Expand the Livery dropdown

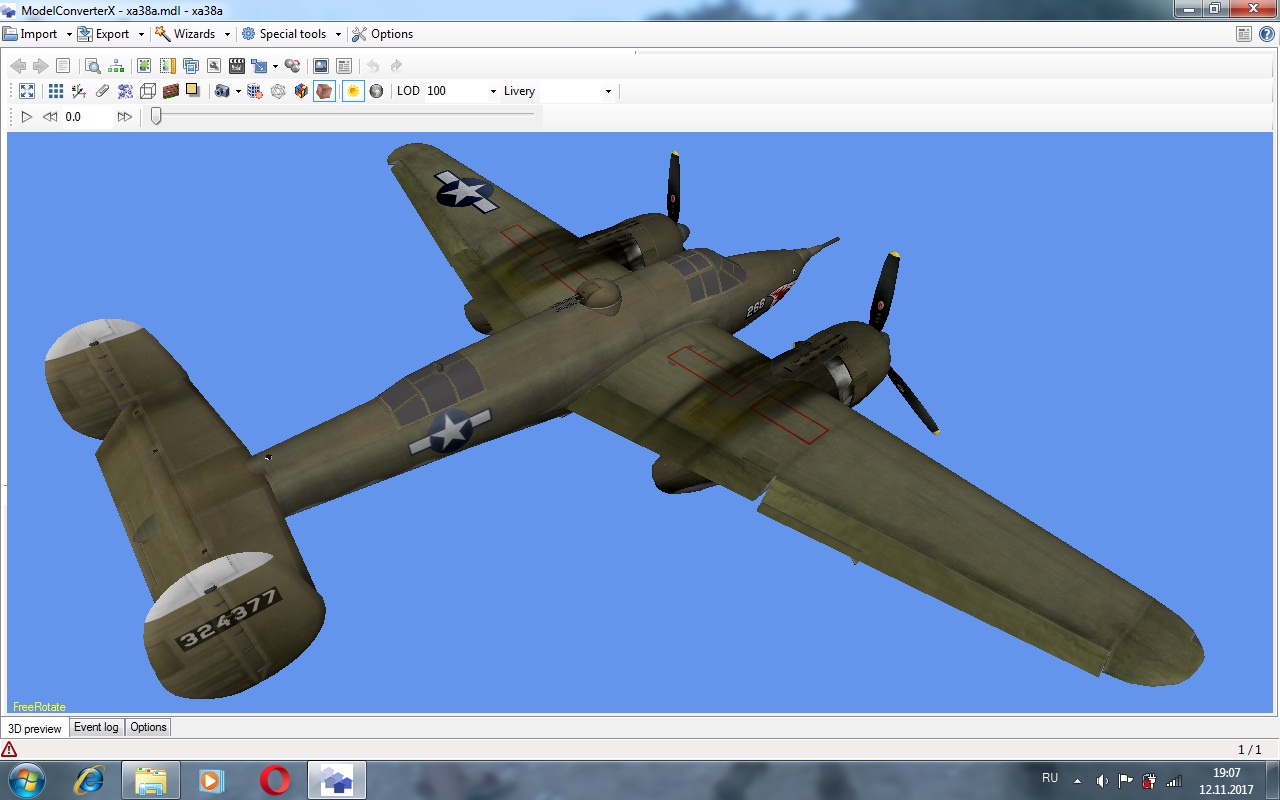click(x=608, y=91)
